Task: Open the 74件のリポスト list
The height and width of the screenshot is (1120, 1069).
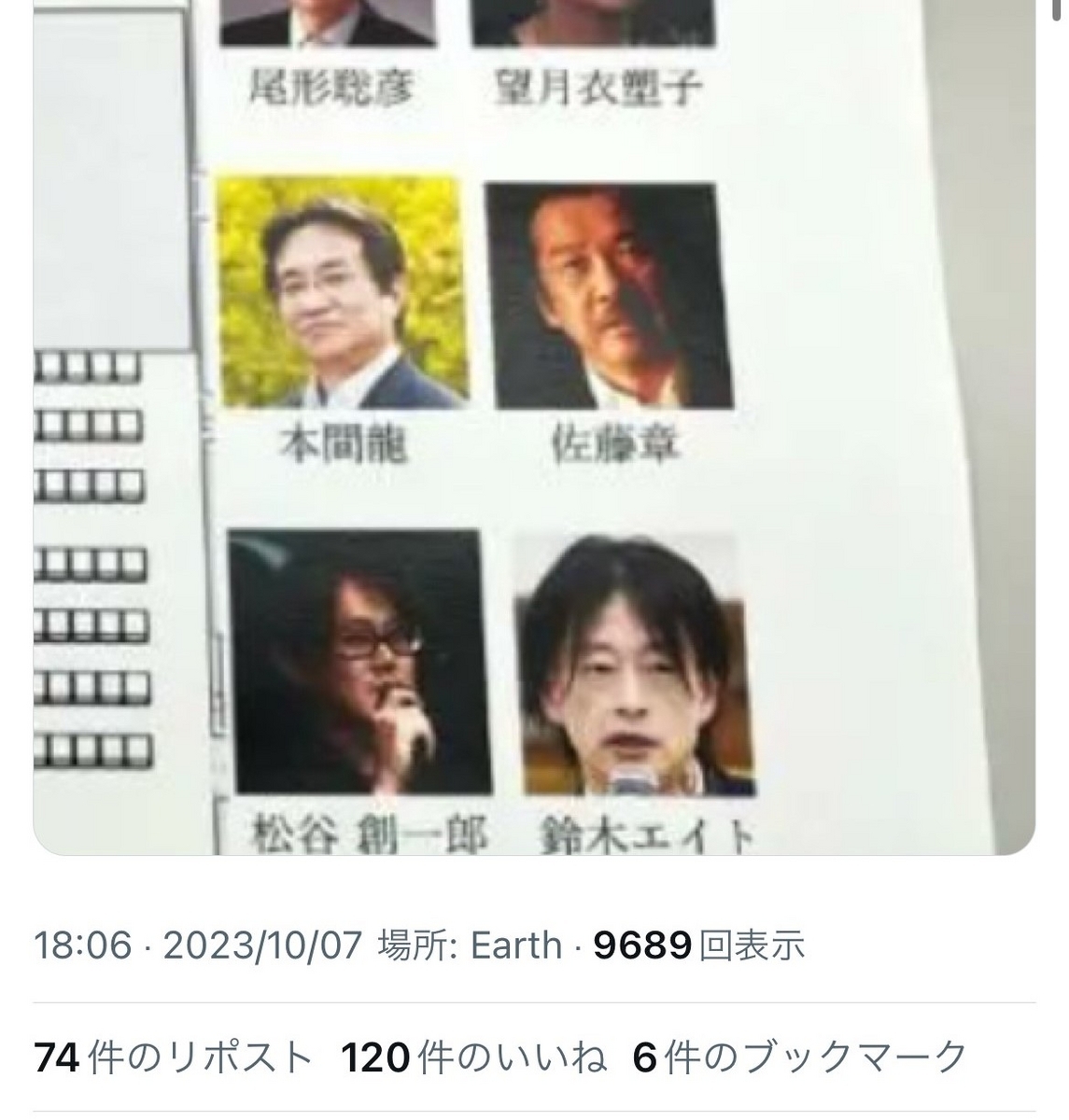Action: point(173,1058)
